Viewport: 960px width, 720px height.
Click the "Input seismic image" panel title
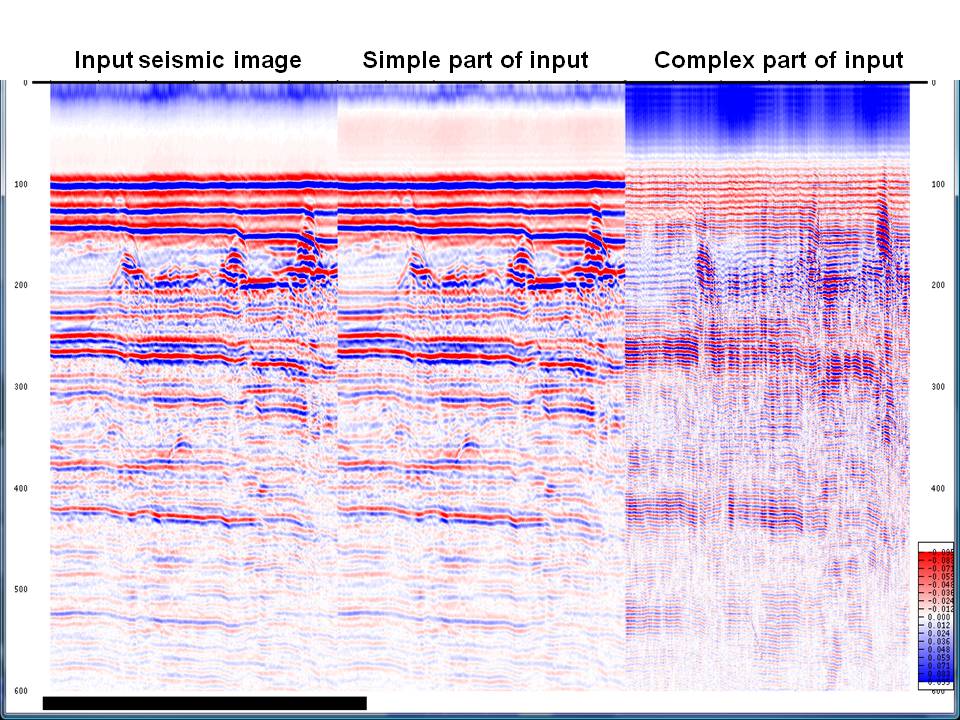[188, 60]
